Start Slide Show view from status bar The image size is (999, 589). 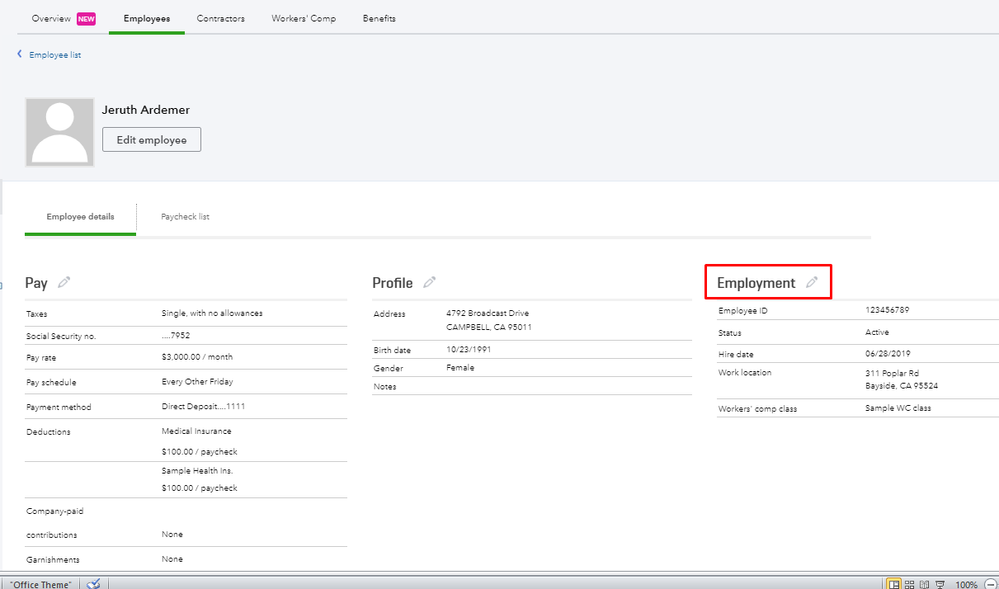point(940,584)
